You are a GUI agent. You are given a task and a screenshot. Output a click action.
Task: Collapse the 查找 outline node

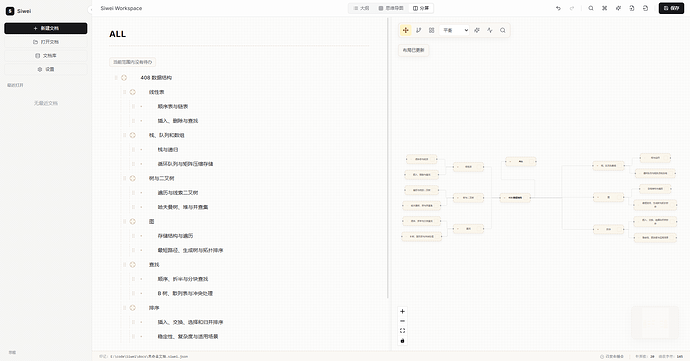[132, 265]
